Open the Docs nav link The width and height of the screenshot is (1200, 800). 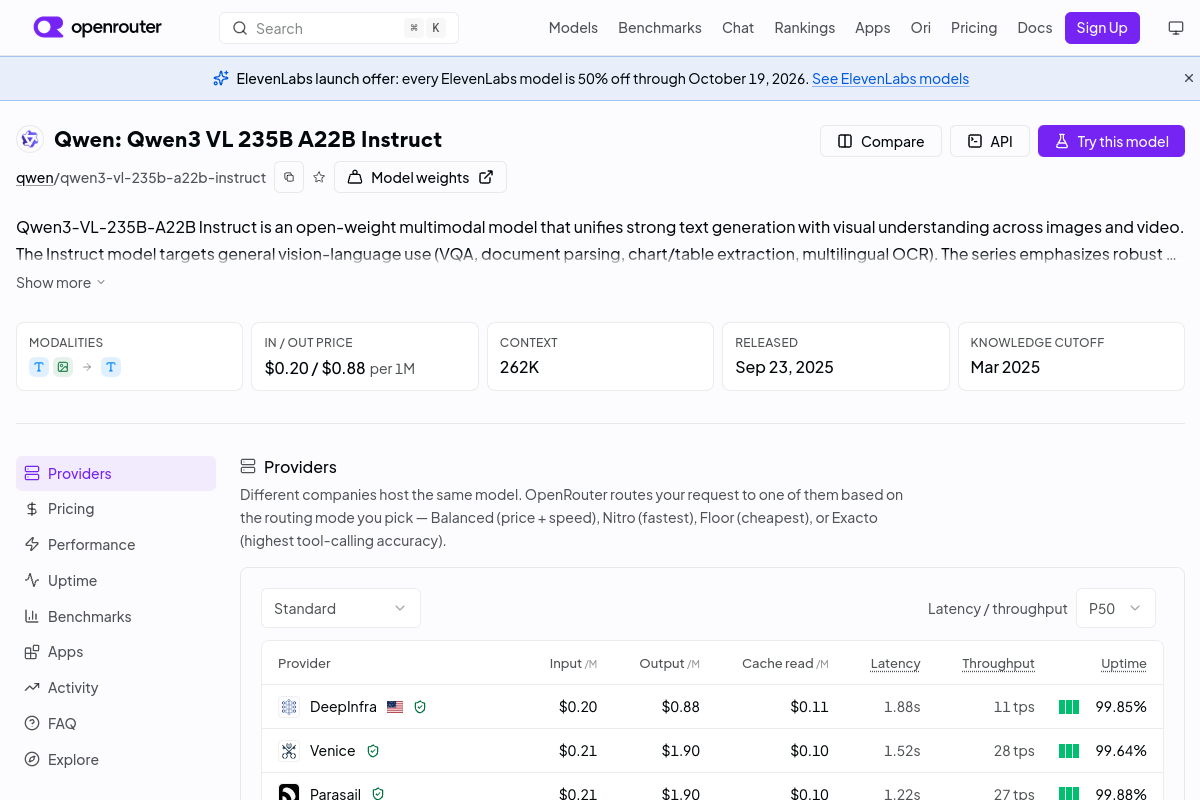pos(1035,28)
